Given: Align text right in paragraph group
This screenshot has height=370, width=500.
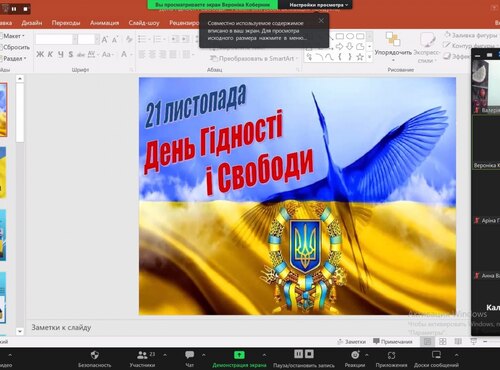Looking at the screenshot, I should pyautogui.click(x=163, y=54).
